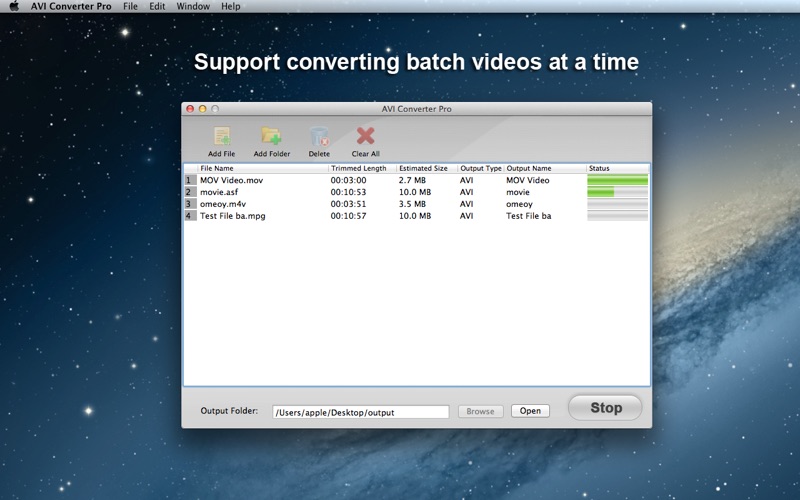The width and height of the screenshot is (800, 500).
Task: Open the AVI Converter Pro application menu
Action: [71, 6]
